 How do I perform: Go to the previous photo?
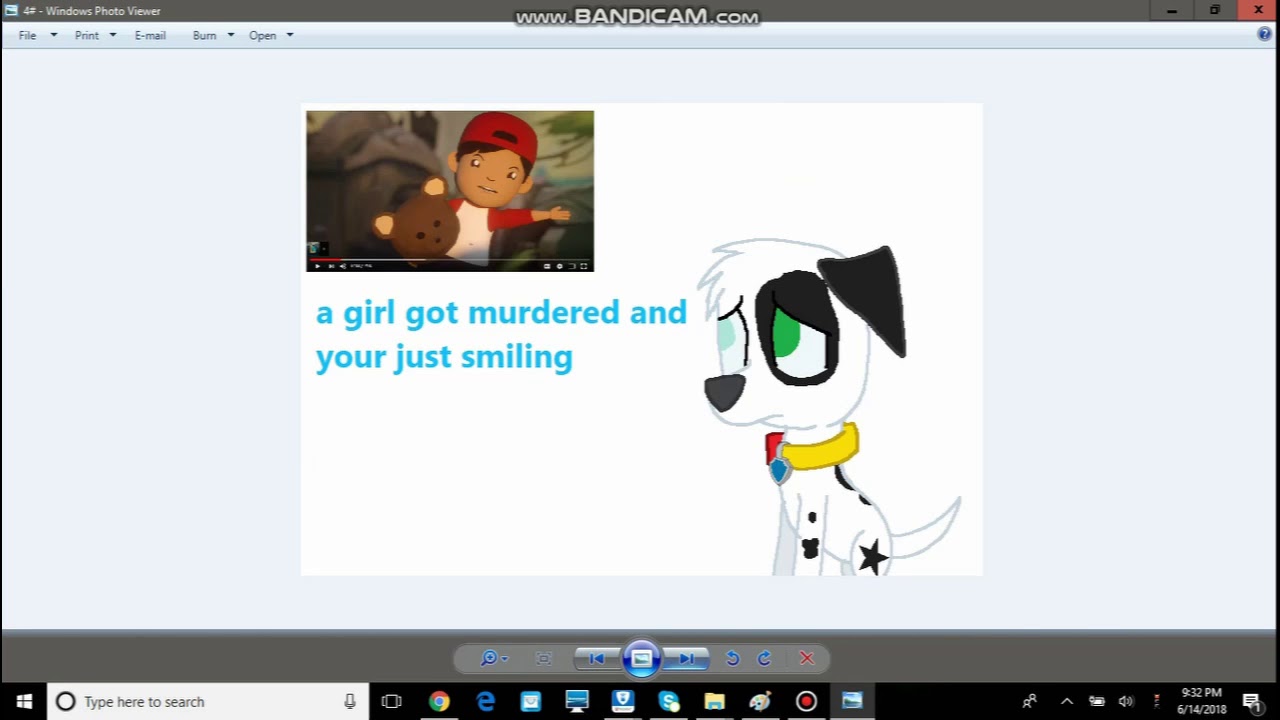tap(597, 658)
